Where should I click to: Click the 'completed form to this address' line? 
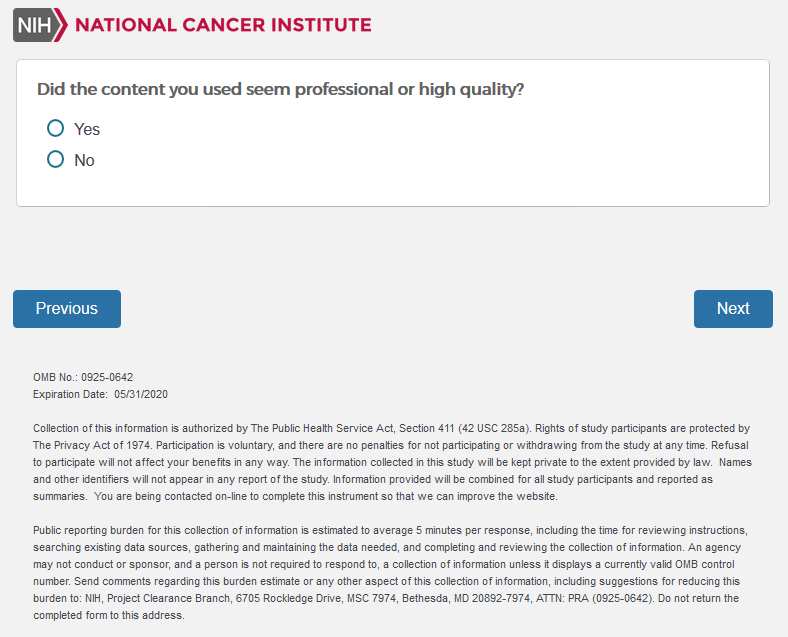[109, 615]
